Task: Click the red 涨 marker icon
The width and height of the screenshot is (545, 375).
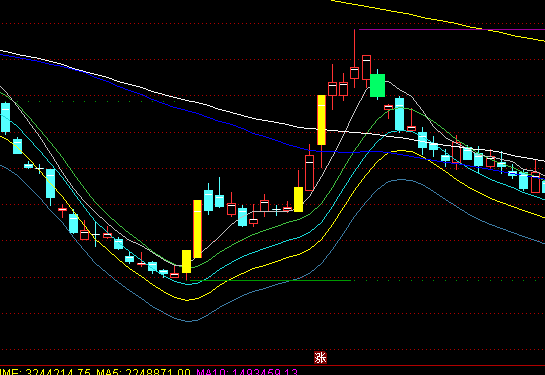Action: click(320, 357)
